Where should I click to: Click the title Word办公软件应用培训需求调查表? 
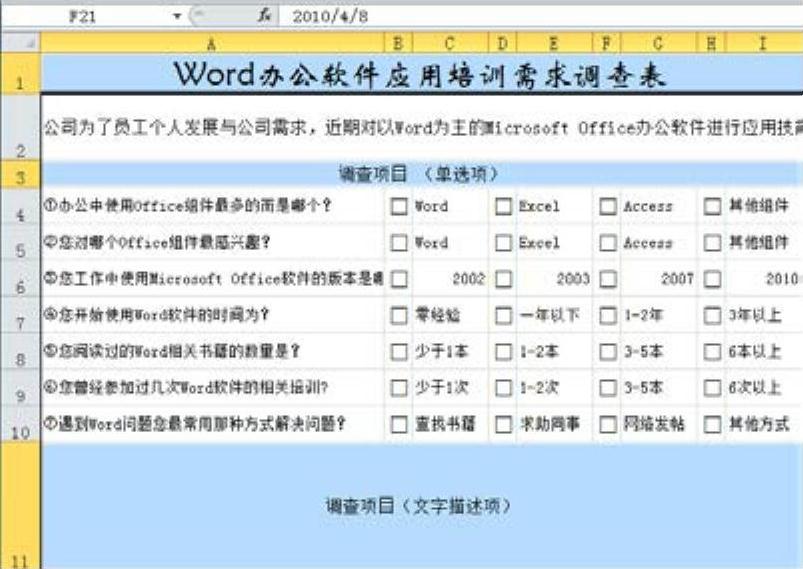pyautogui.click(x=420, y=75)
